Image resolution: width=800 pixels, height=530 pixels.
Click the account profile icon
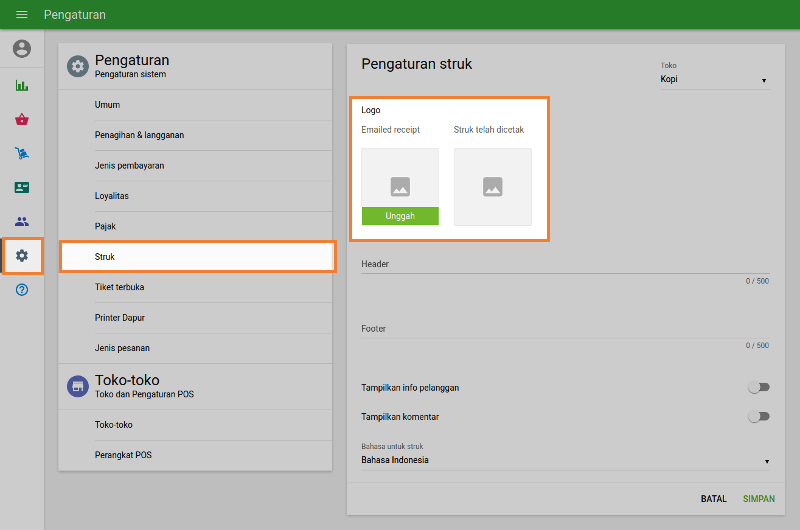click(x=22, y=48)
